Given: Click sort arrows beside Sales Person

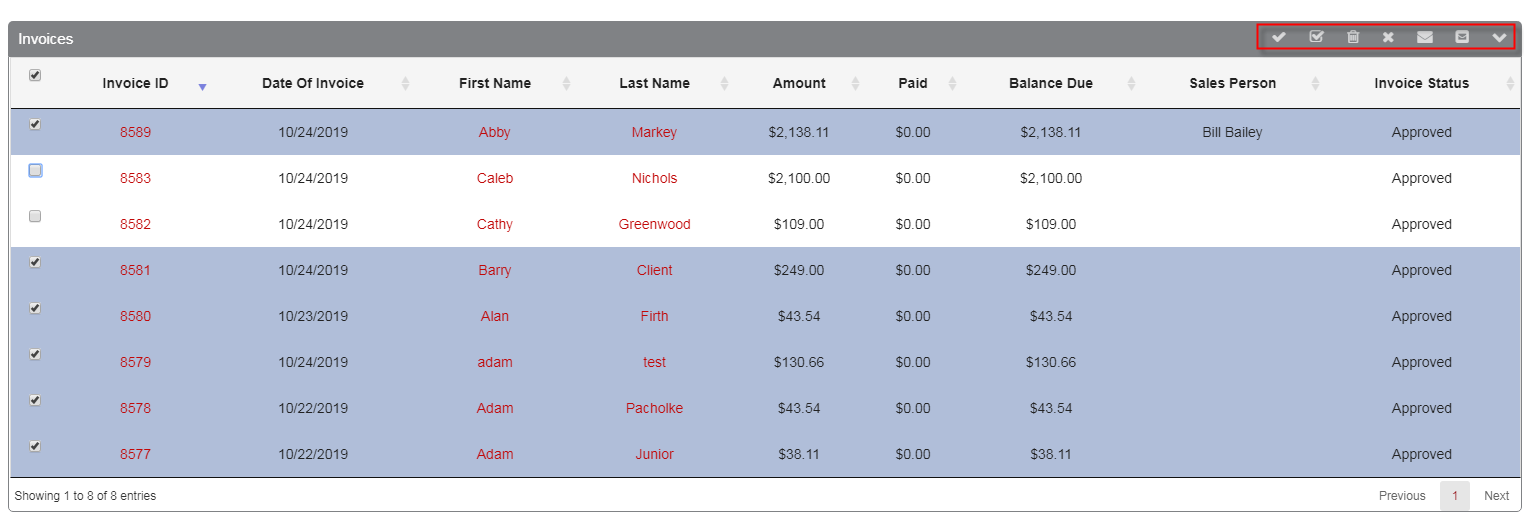Looking at the screenshot, I should click(1315, 83).
